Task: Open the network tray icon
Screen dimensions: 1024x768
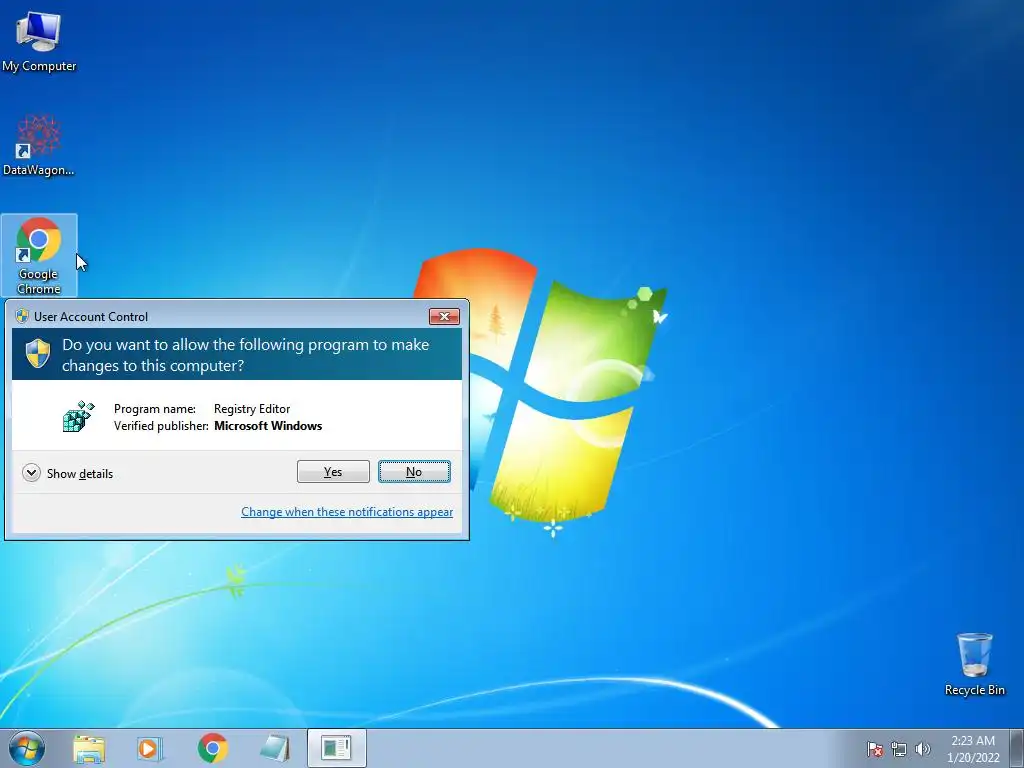Action: [899, 749]
